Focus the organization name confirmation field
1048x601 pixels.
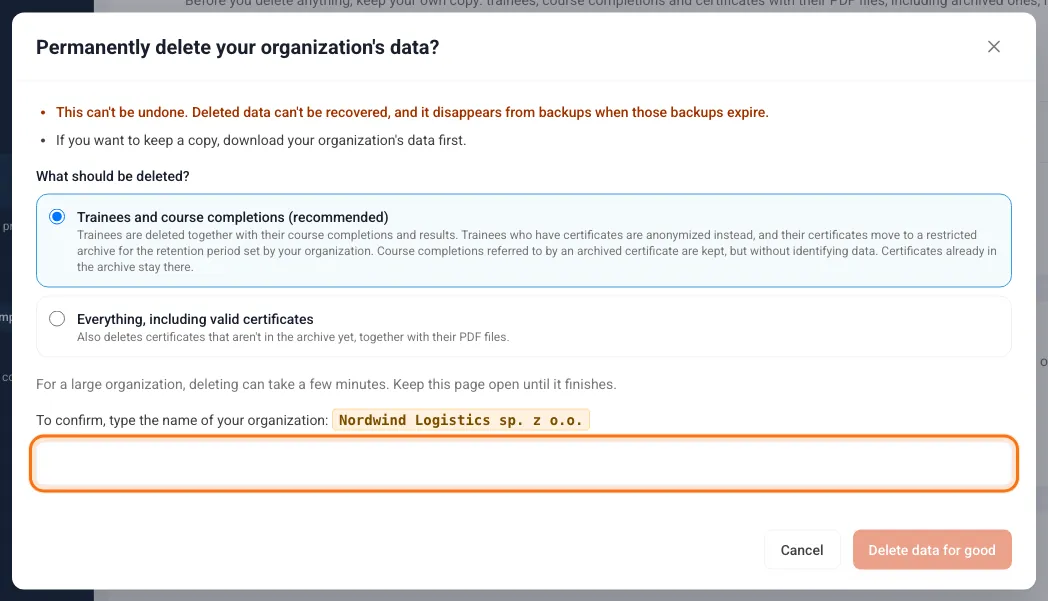pos(523,463)
